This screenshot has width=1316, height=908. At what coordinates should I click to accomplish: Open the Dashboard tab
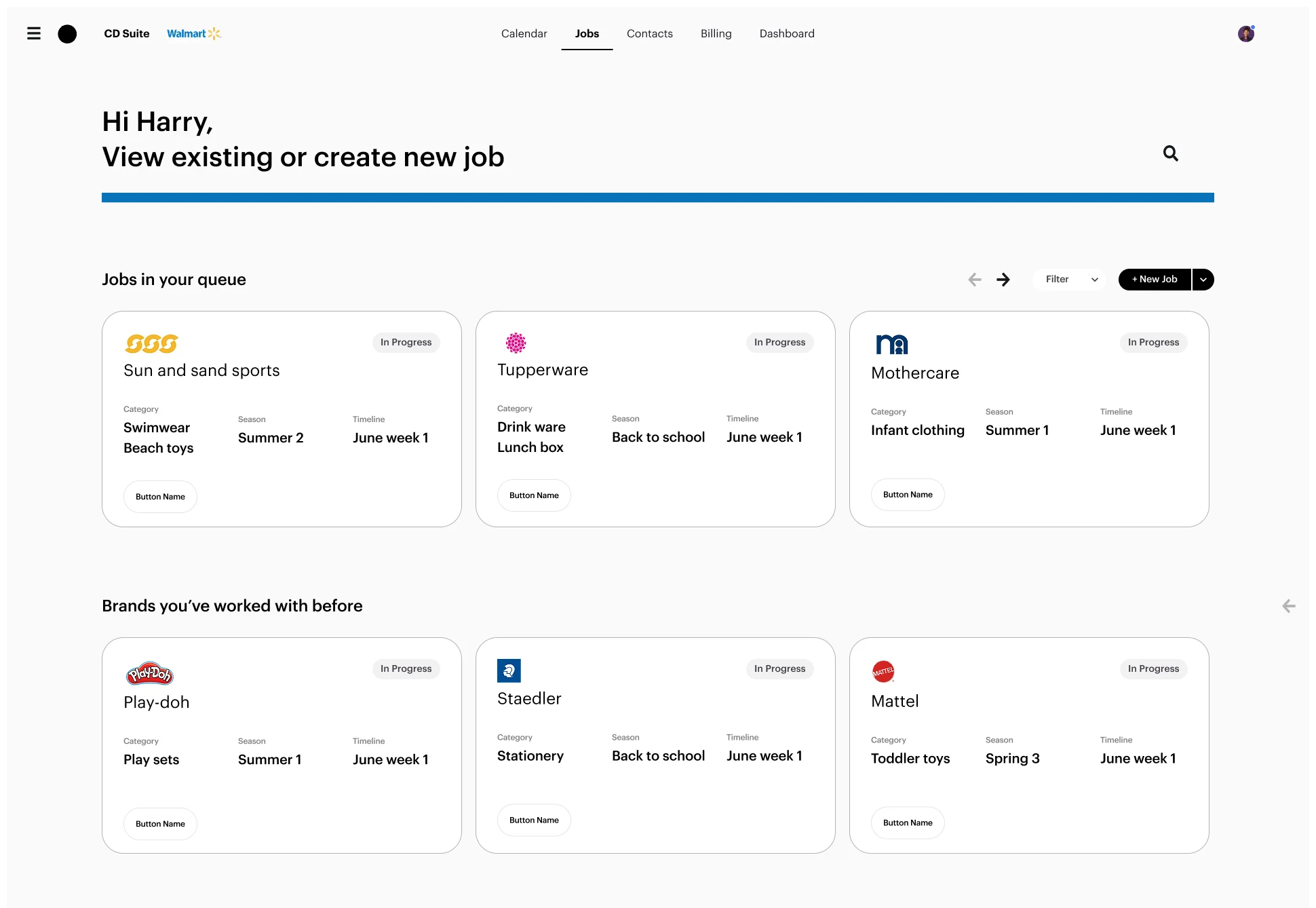pyautogui.click(x=787, y=33)
